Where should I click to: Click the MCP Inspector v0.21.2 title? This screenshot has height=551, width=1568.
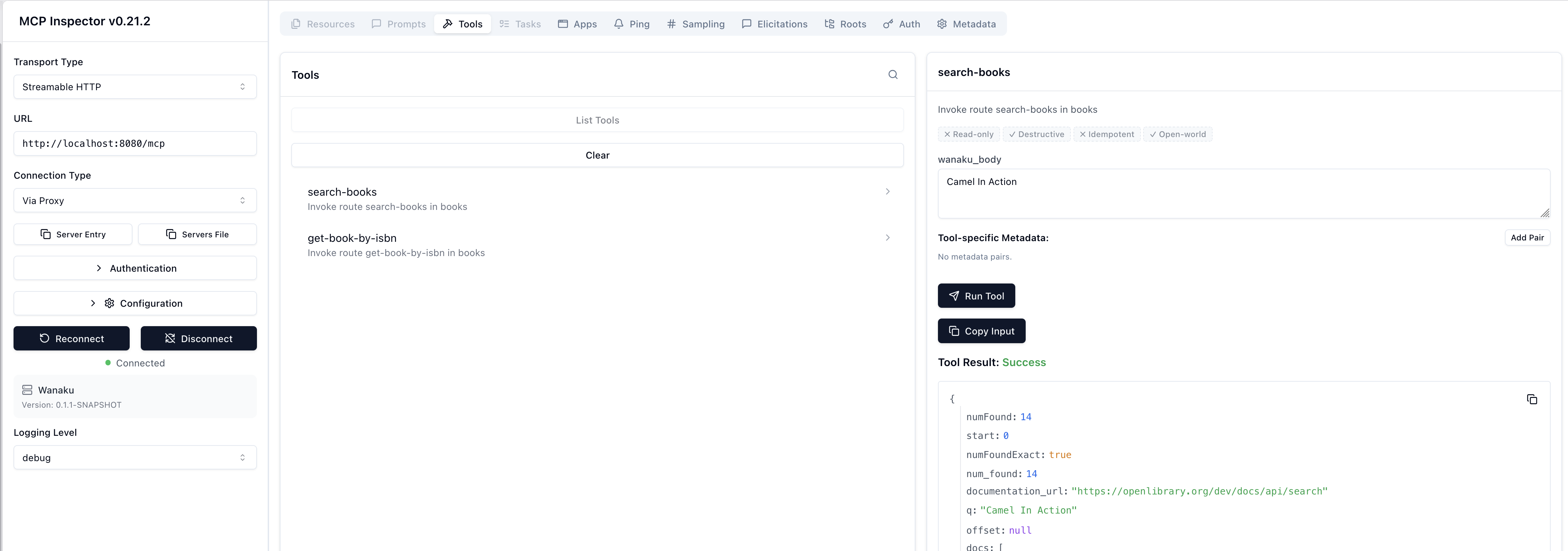point(85,21)
